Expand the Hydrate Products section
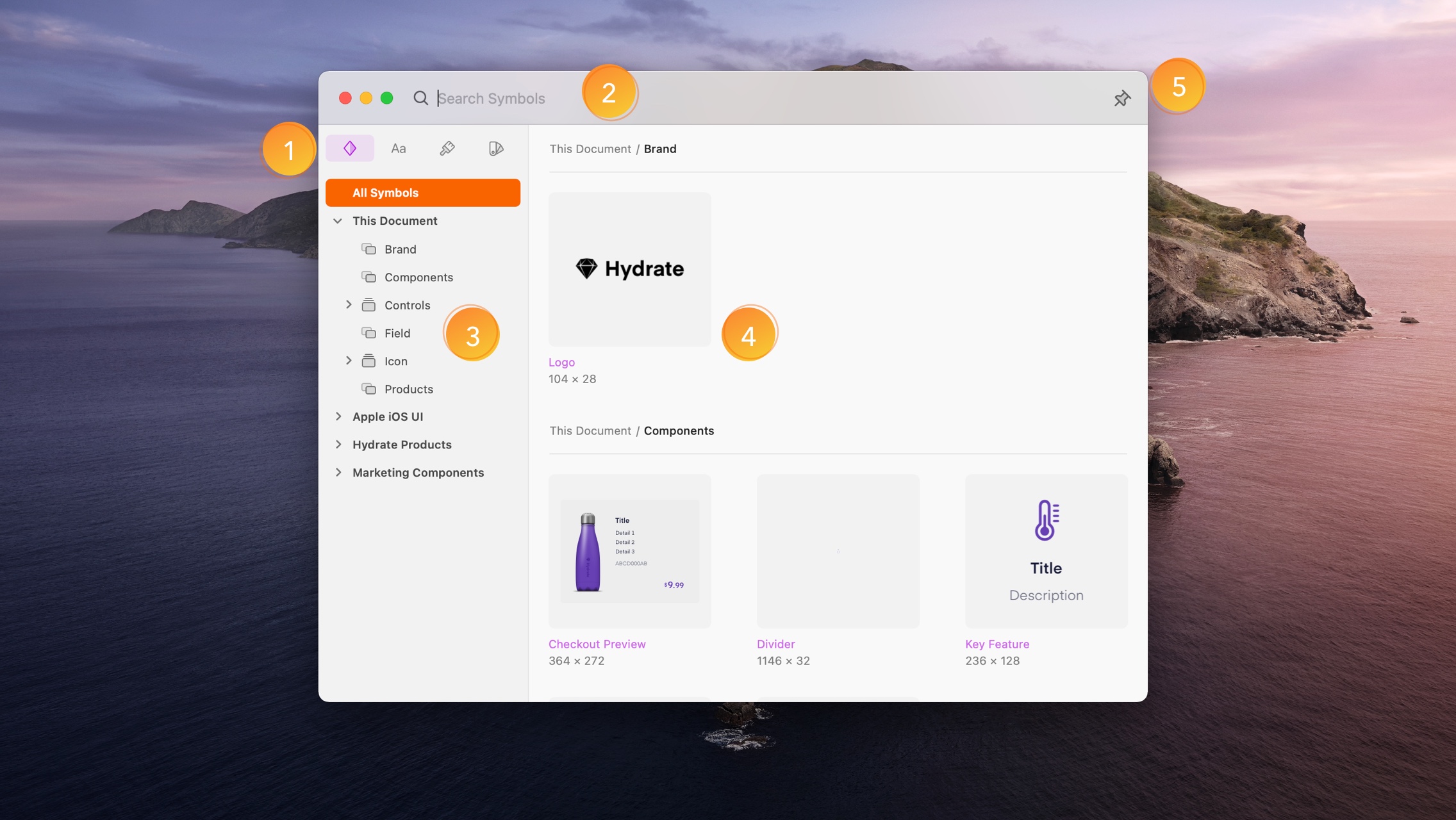 coord(338,444)
